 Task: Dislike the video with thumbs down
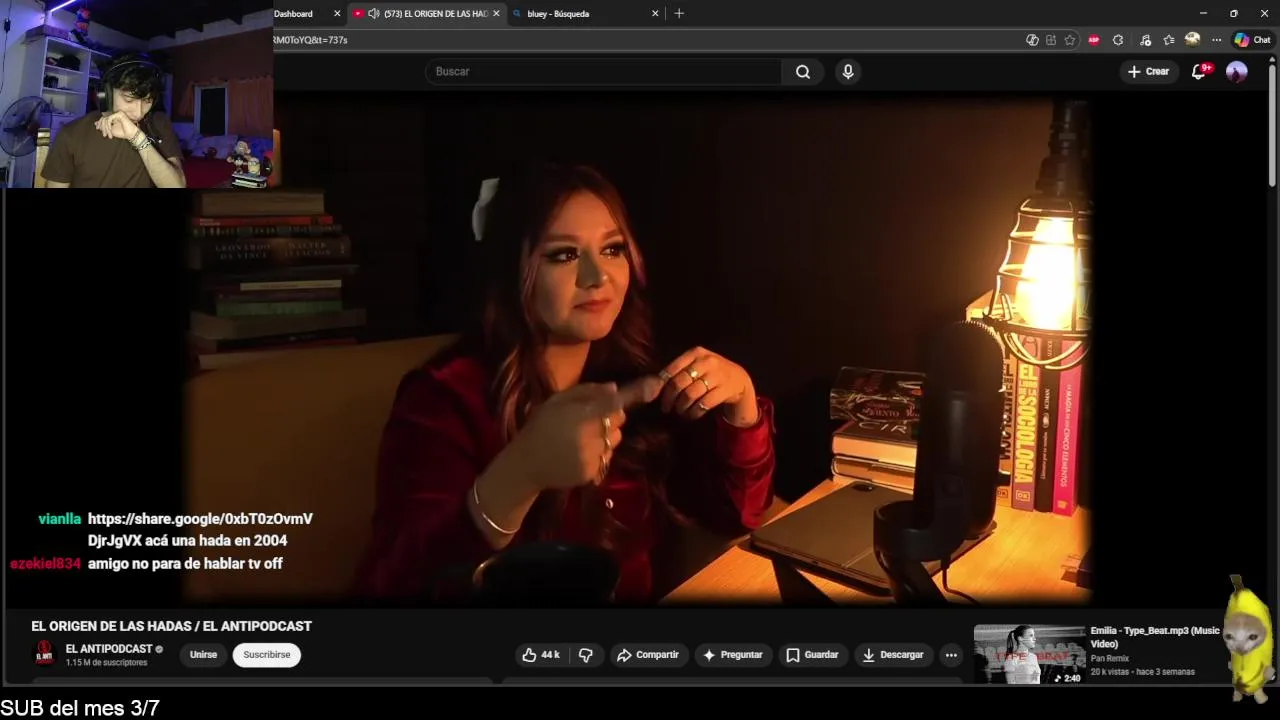click(x=586, y=655)
